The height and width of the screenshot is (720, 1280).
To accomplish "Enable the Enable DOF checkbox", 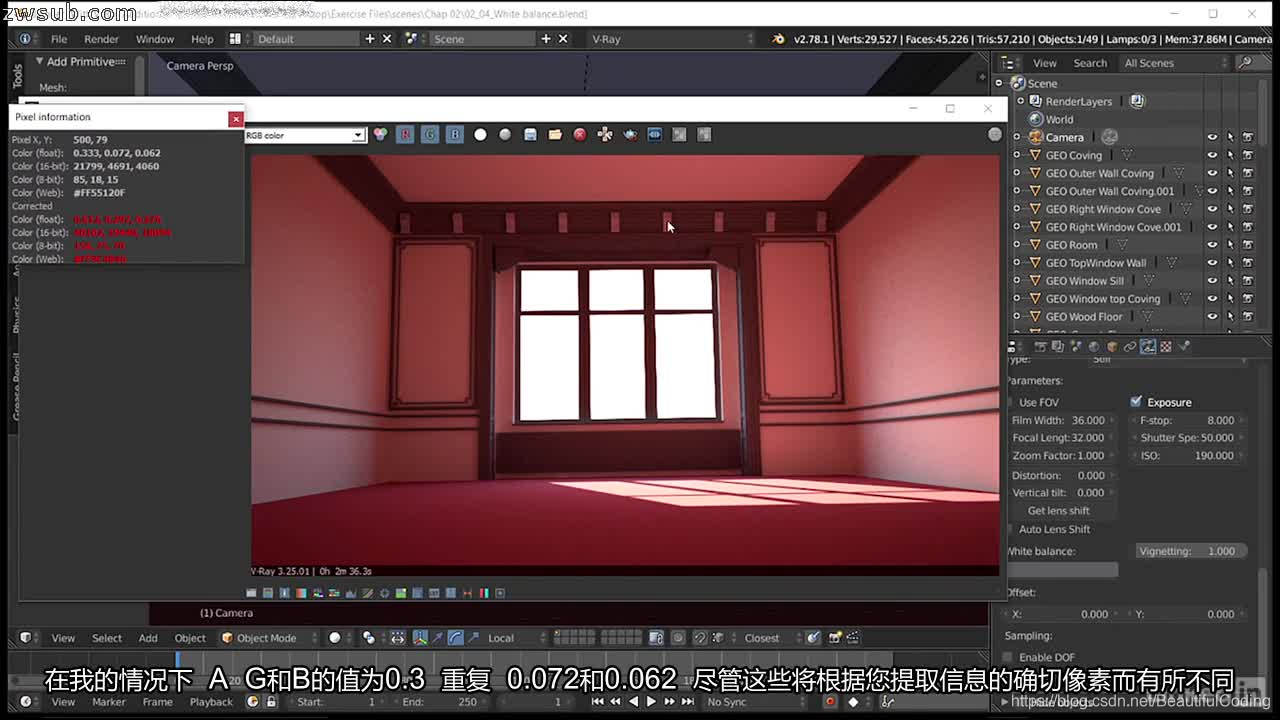I will pos(1009,657).
